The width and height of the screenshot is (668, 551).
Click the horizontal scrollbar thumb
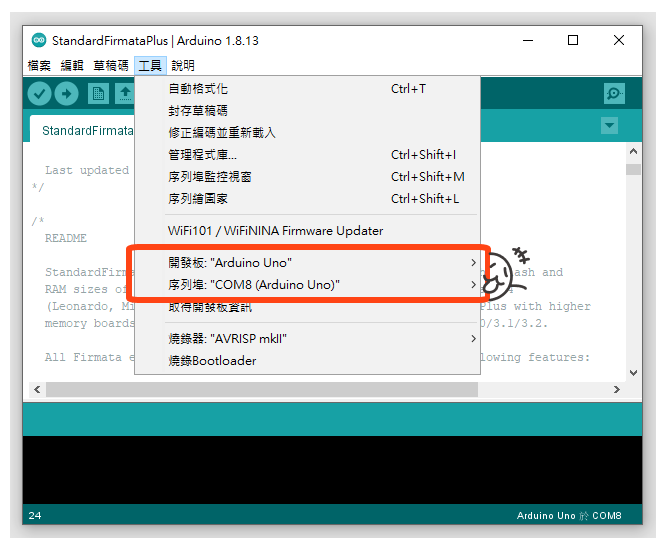point(262,389)
